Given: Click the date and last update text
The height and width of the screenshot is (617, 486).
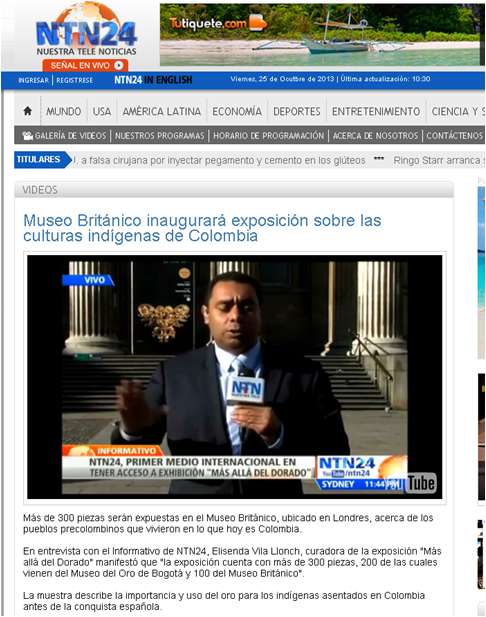Looking at the screenshot, I should tap(330, 79).
